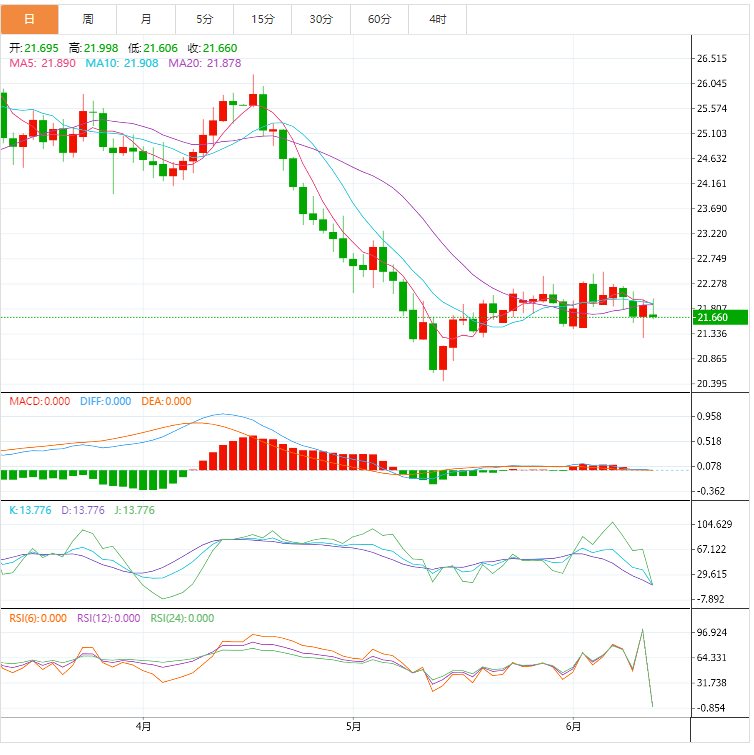Click the K:13.776 indicator label
This screenshot has width=754, height=755.
[30, 510]
